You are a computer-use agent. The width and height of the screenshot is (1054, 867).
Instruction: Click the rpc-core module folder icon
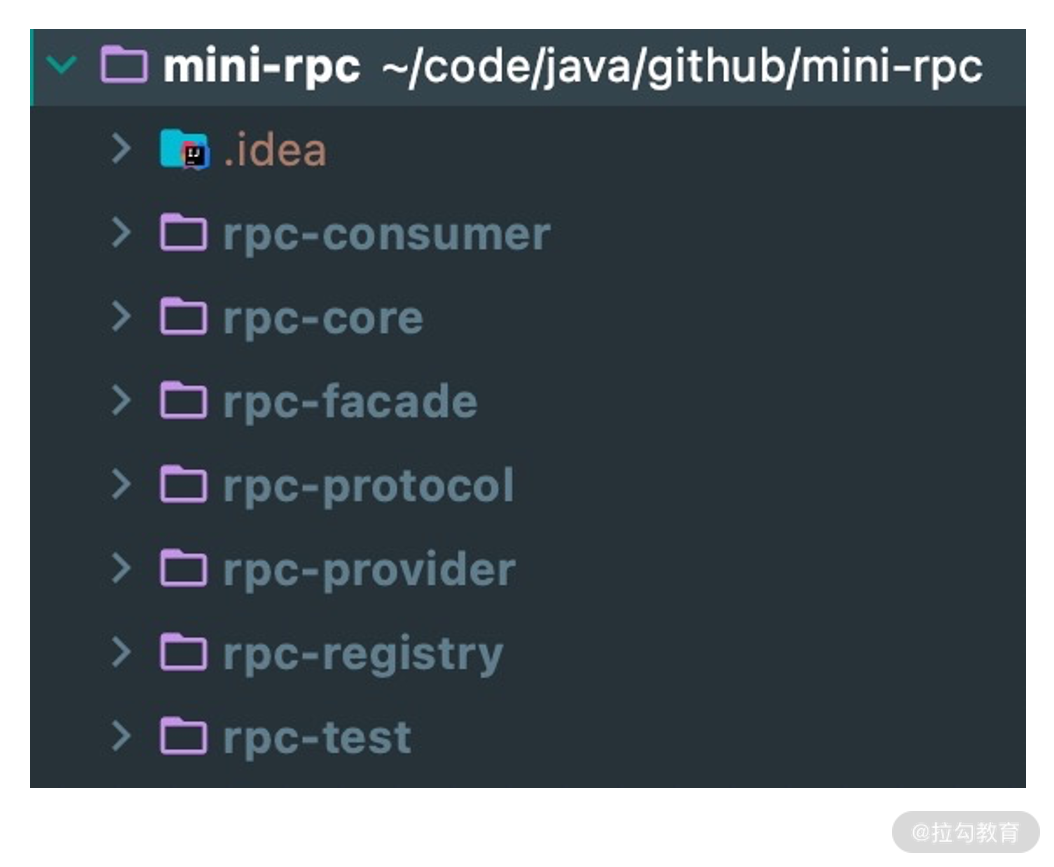(x=183, y=318)
